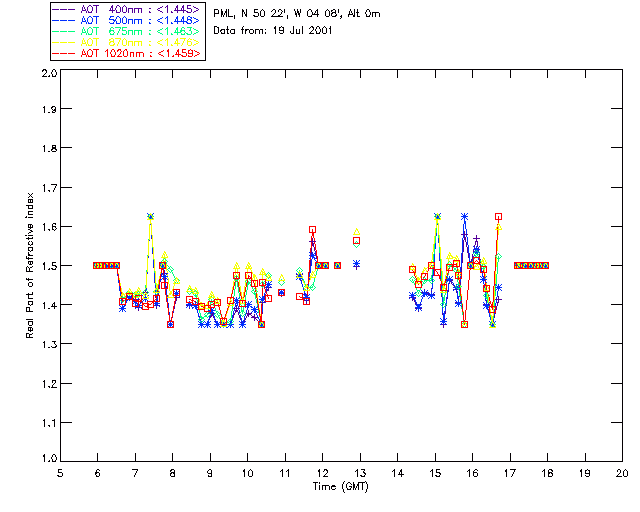Click the time-axis tick label 19
The width and height of the screenshot is (640, 512).
(585, 473)
